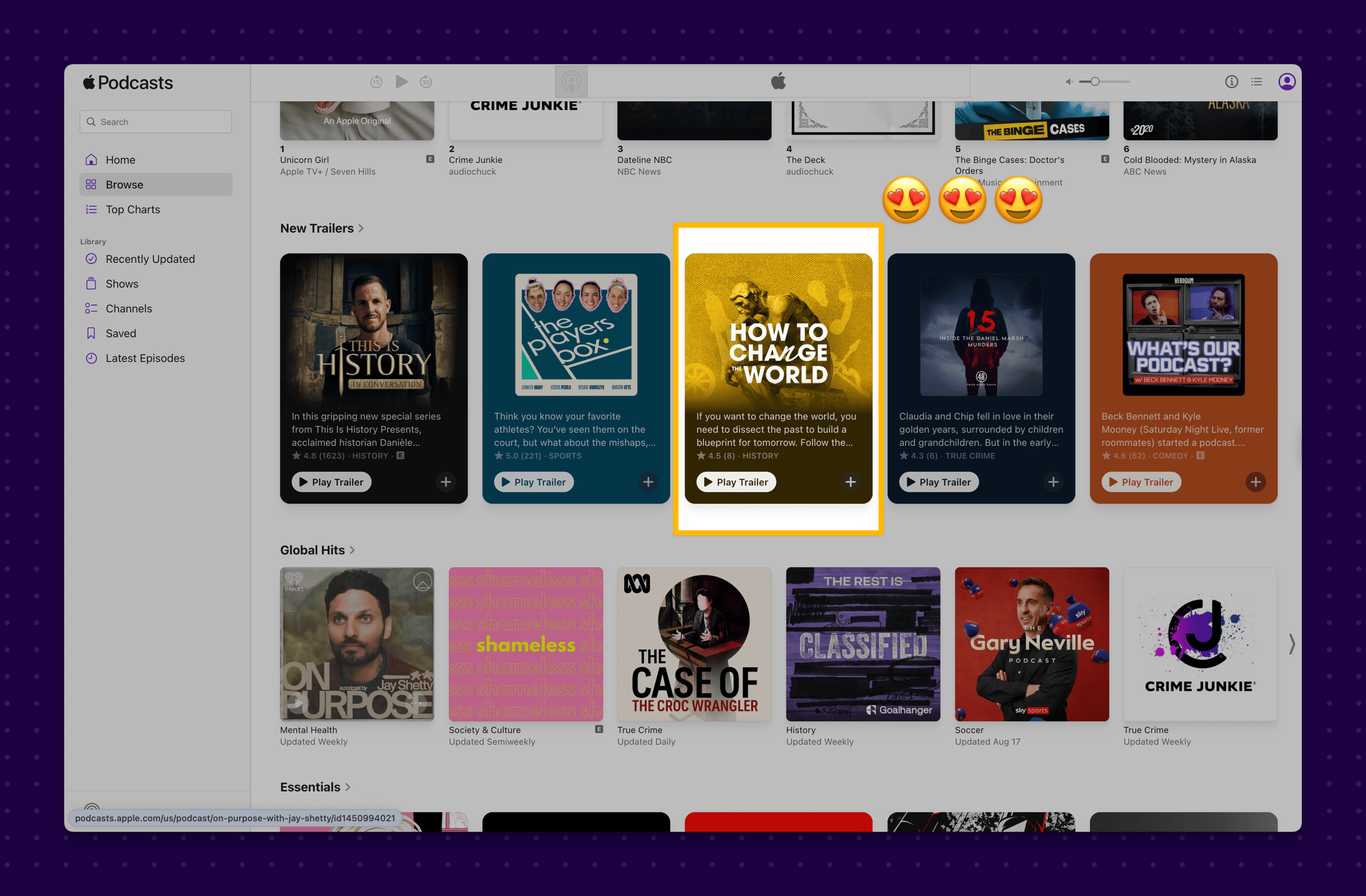1366x896 pixels.
Task: Click the skip forward 30 seconds icon
Action: click(426, 82)
